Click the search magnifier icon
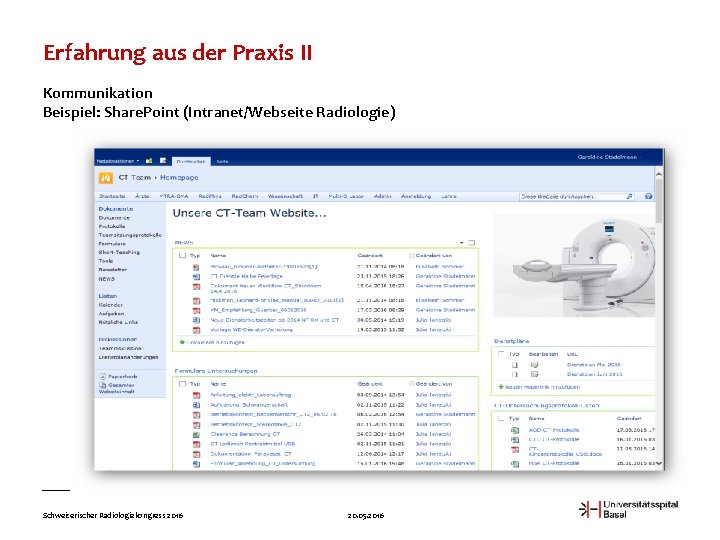720x540 pixels. 629,196
